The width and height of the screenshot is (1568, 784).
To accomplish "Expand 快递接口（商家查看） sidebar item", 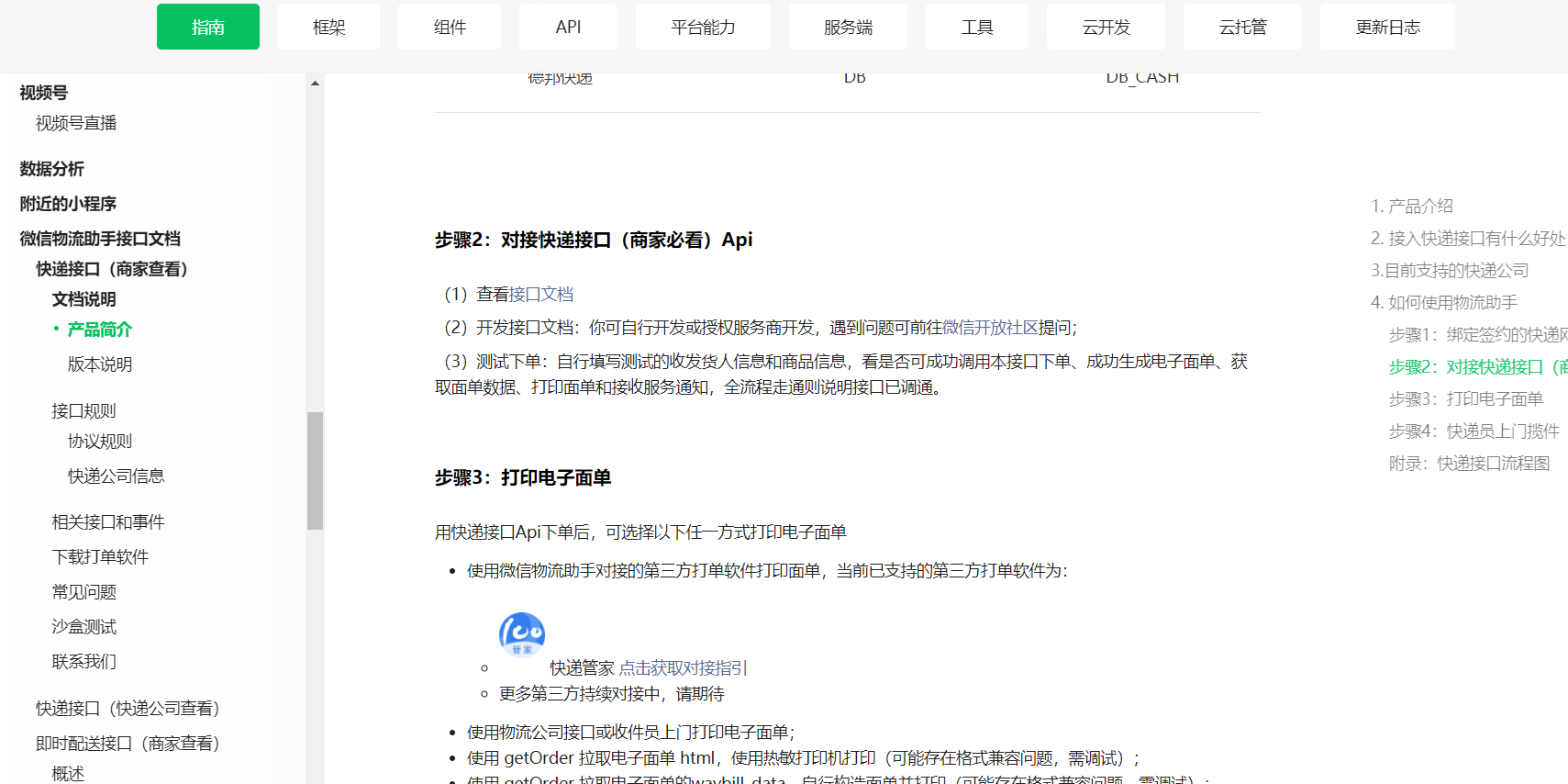I will 112,269.
